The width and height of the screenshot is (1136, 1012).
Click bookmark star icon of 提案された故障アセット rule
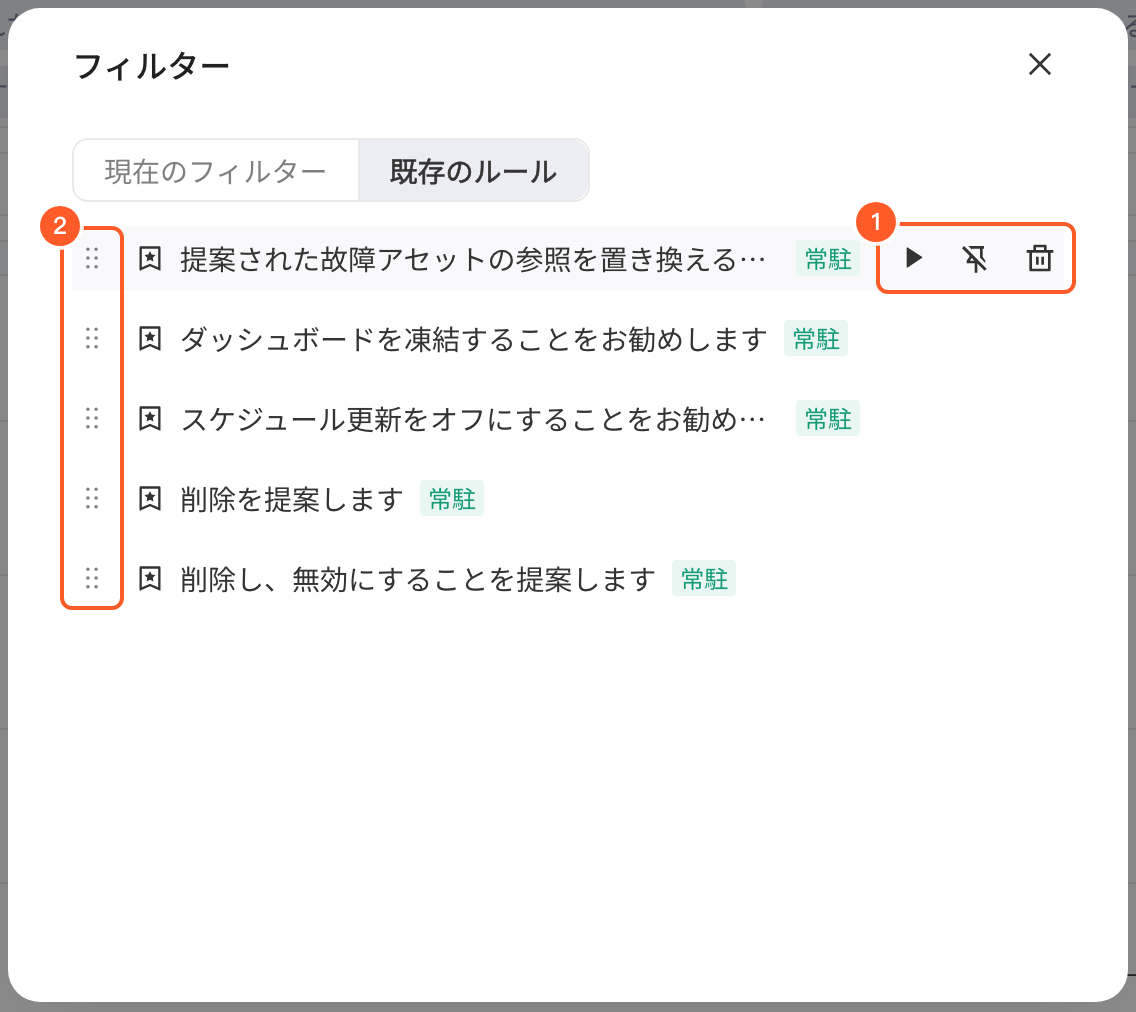pos(150,258)
